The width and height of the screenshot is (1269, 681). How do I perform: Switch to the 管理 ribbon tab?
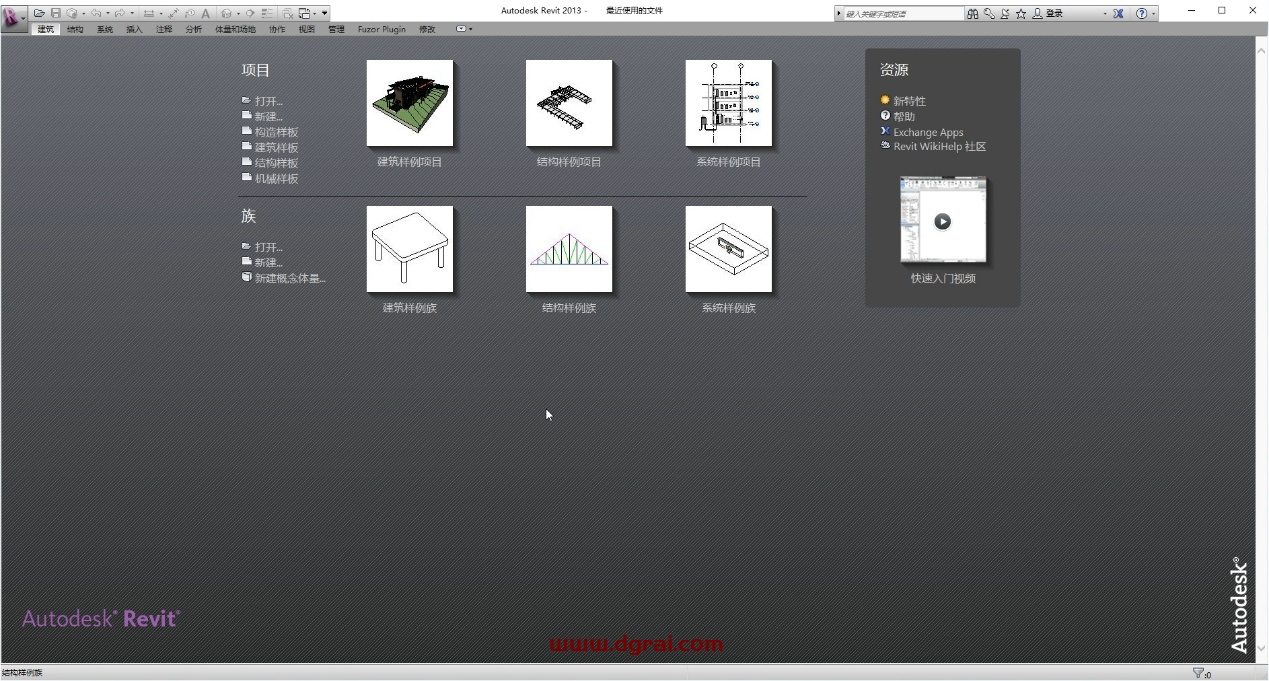(x=336, y=29)
